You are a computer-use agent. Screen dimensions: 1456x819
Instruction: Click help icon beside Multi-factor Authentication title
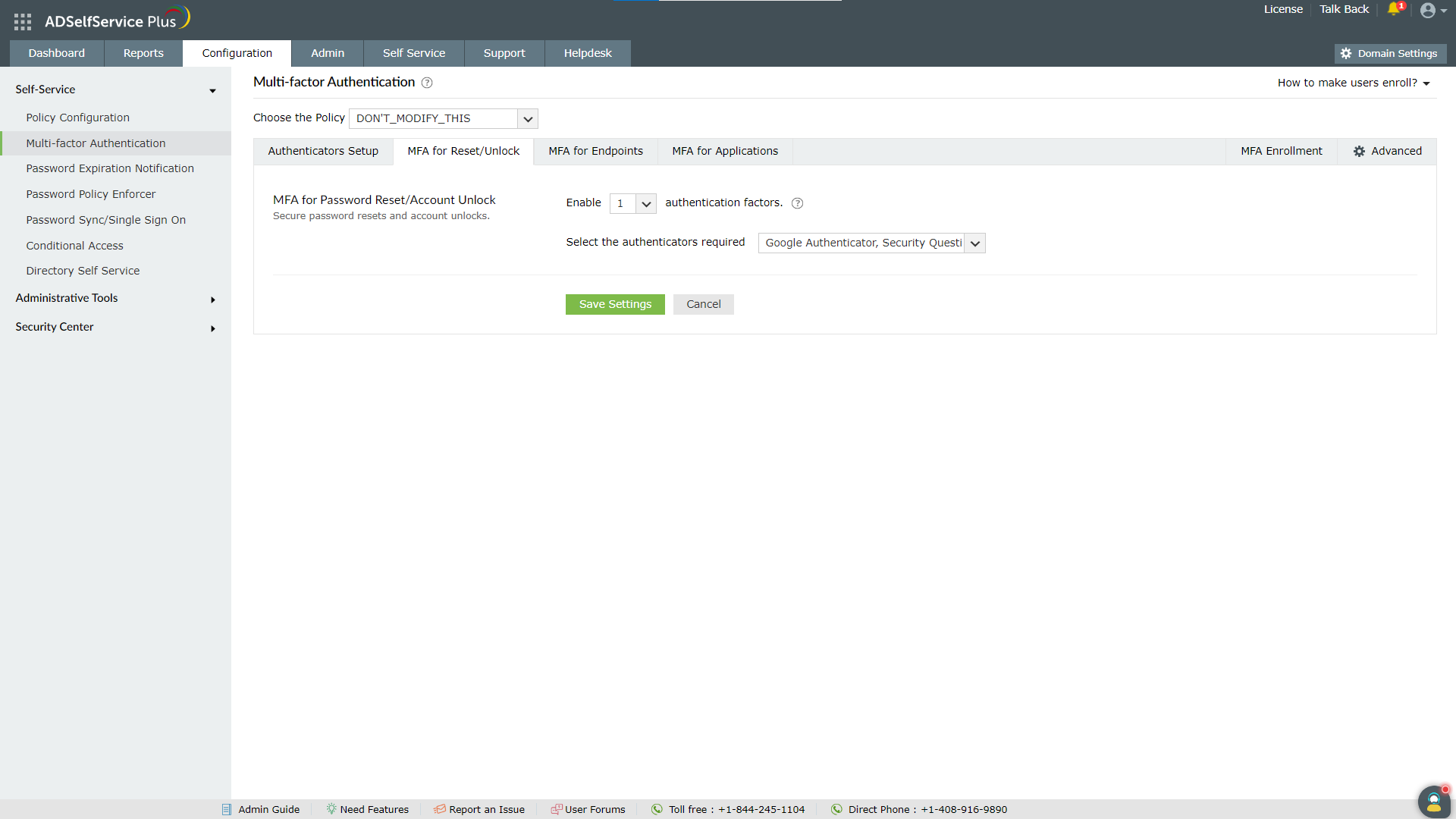(x=427, y=83)
